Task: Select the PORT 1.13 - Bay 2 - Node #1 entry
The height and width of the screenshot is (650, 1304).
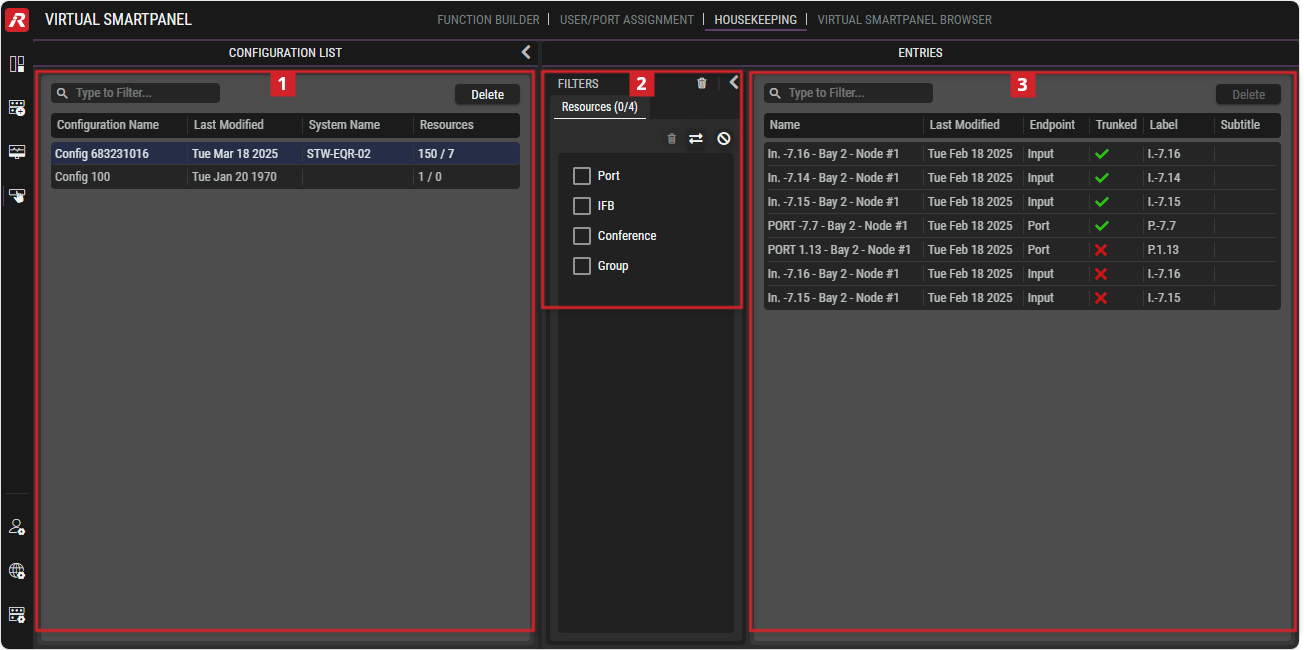Action: pos(1022,250)
